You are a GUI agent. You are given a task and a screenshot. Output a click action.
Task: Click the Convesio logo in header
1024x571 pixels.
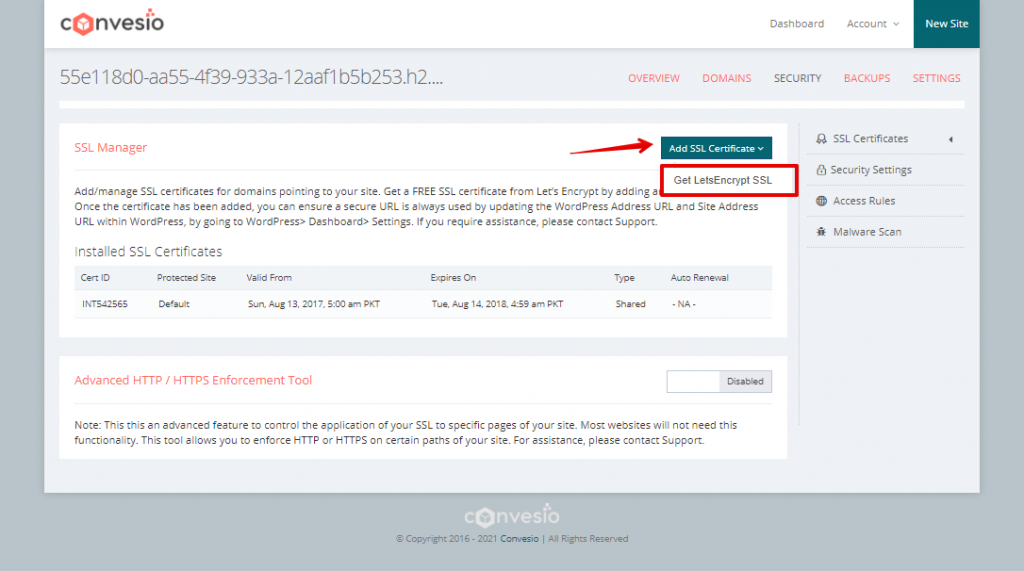(112, 23)
